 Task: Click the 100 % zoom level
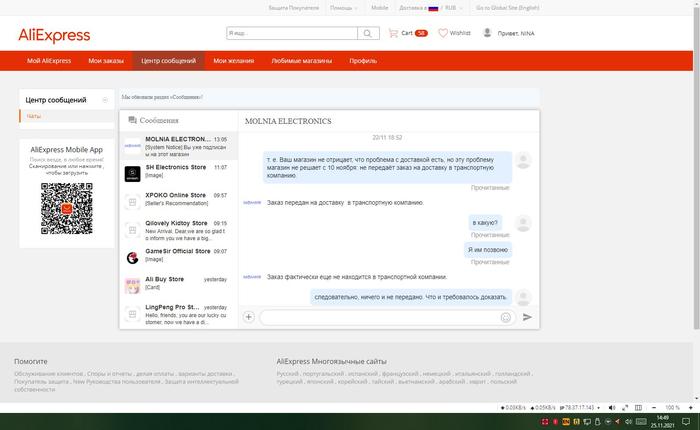tap(672, 408)
